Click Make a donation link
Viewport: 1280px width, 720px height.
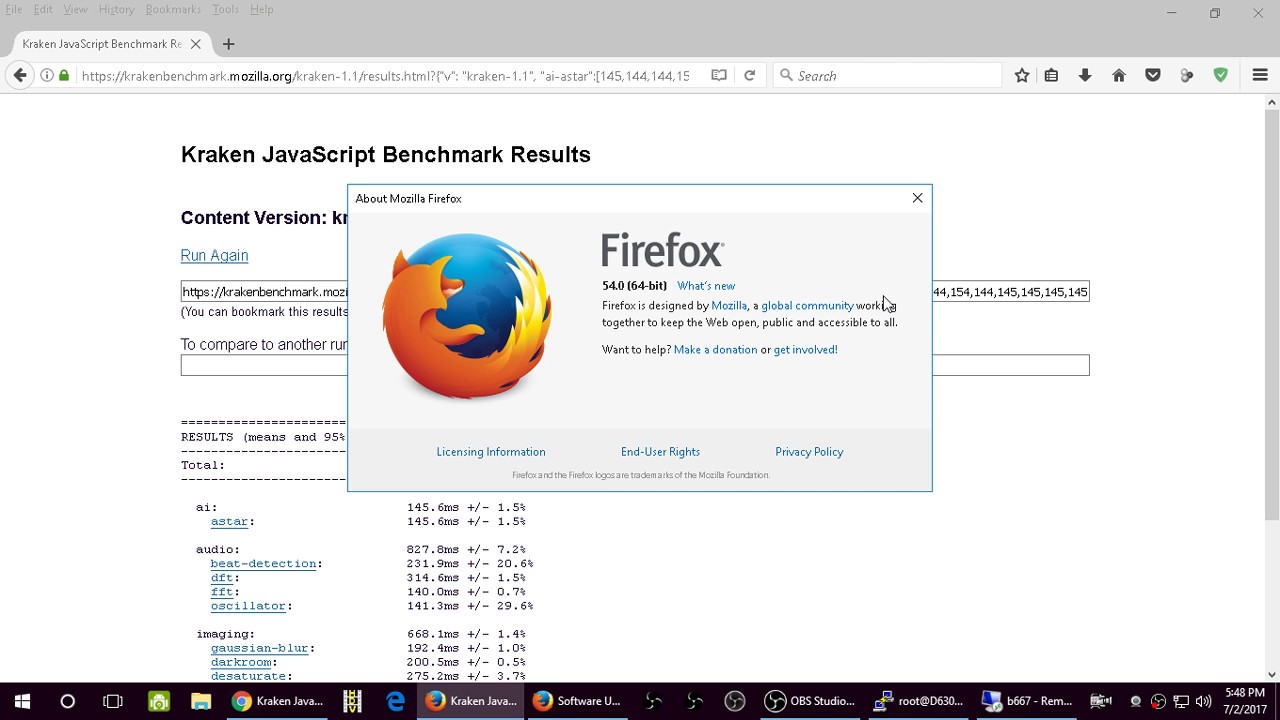[715, 350]
